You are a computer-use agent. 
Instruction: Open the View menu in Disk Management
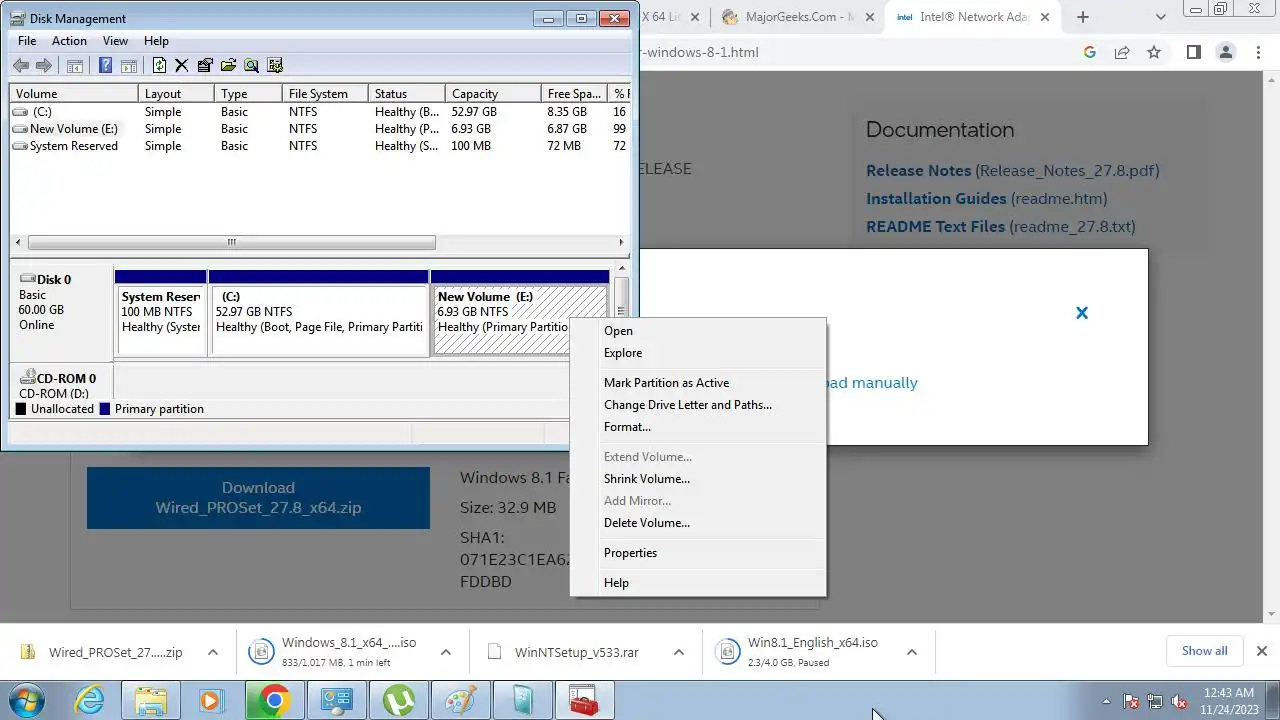pos(115,41)
